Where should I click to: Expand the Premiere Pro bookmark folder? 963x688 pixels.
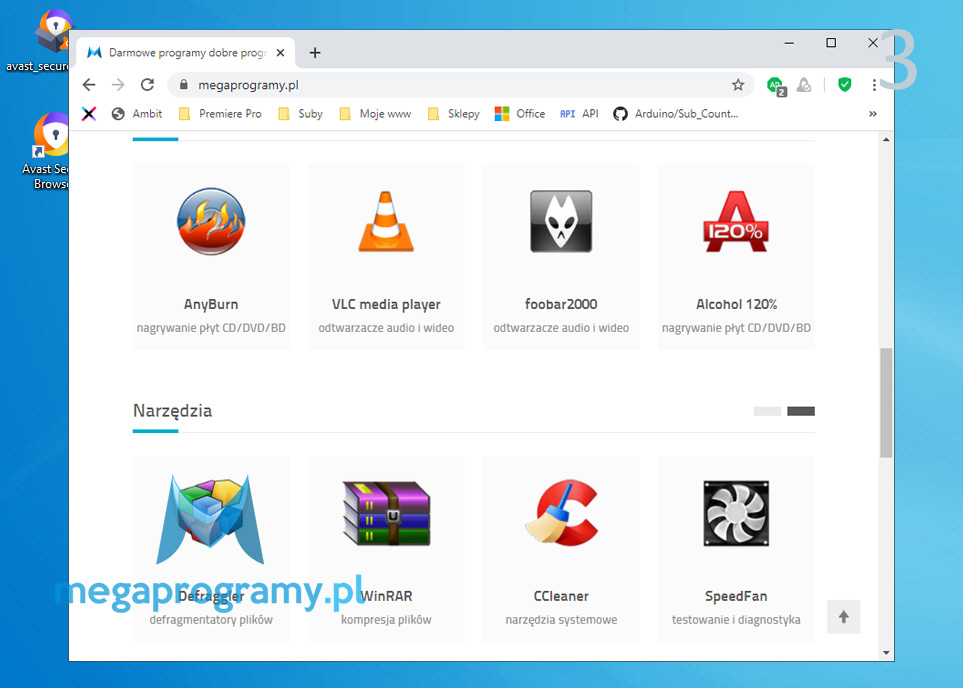(220, 114)
